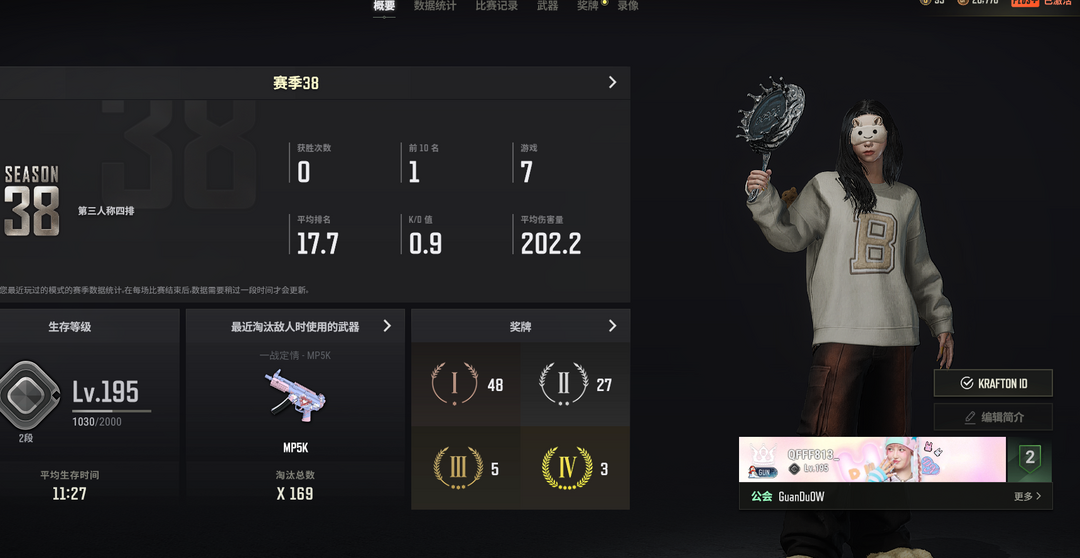
Task: Switch to the 数据统计 tab
Action: pos(435,6)
